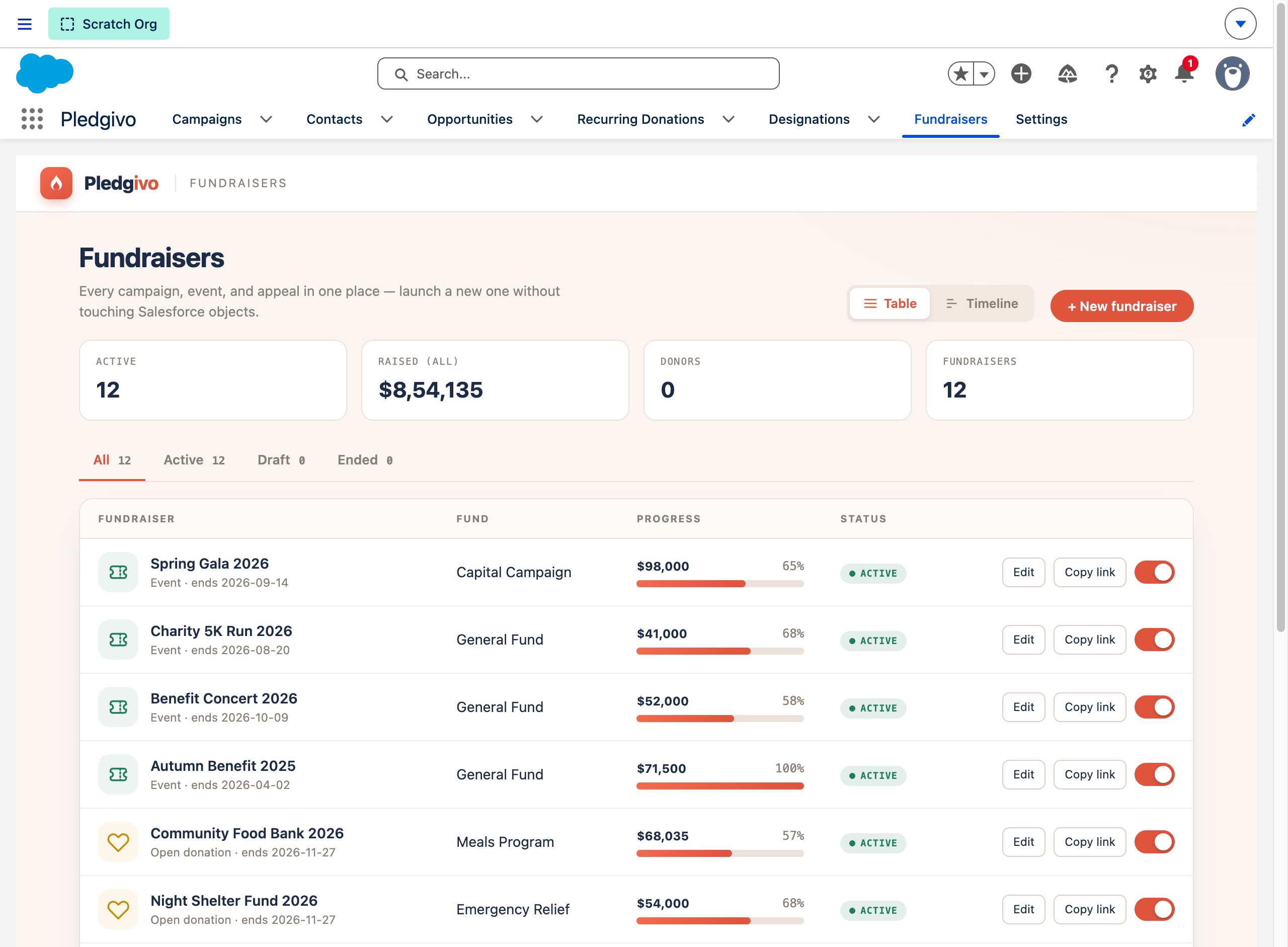The width and height of the screenshot is (1288, 947).
Task: Select the Draft 0 filter tab
Action: click(281, 460)
